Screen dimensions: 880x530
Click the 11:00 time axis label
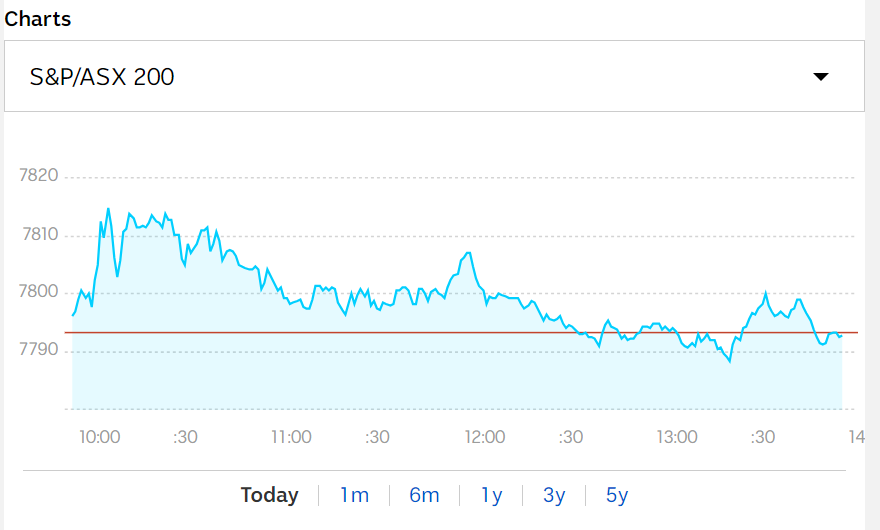coord(291,437)
